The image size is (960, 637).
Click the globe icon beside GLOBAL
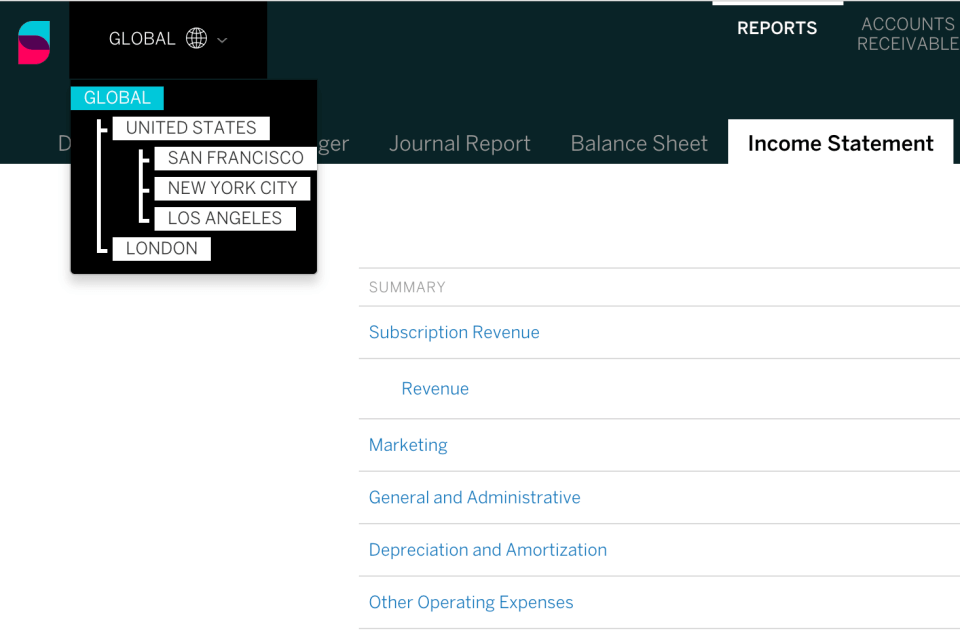point(197,39)
